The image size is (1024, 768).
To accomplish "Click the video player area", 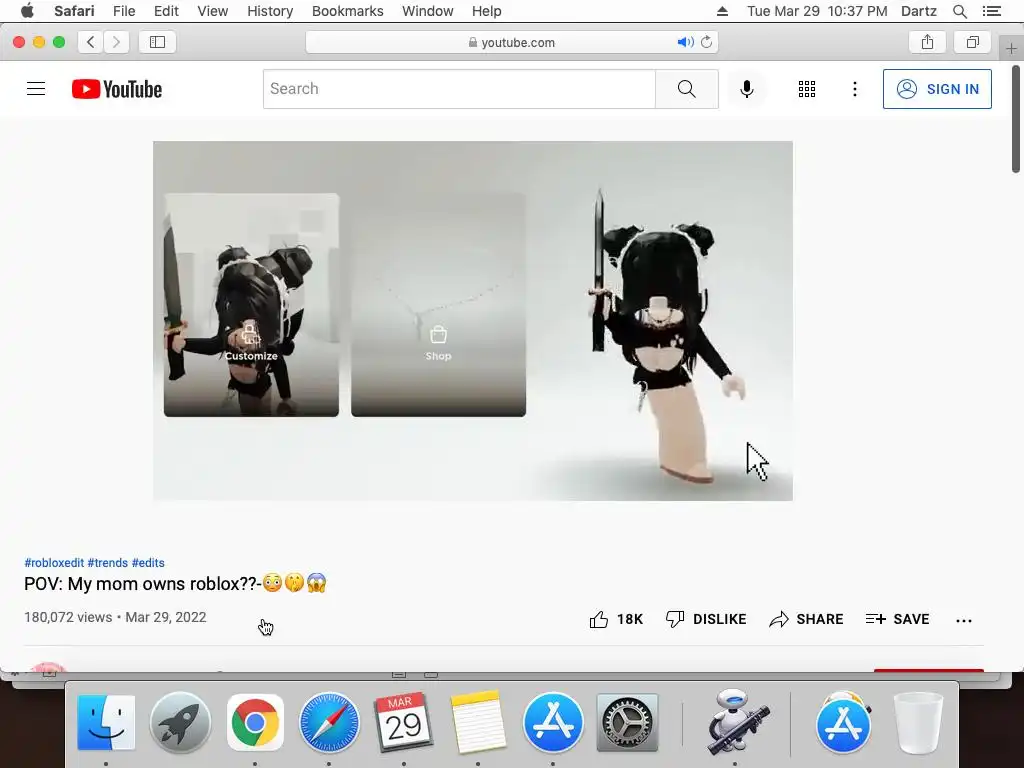I will 473,321.
